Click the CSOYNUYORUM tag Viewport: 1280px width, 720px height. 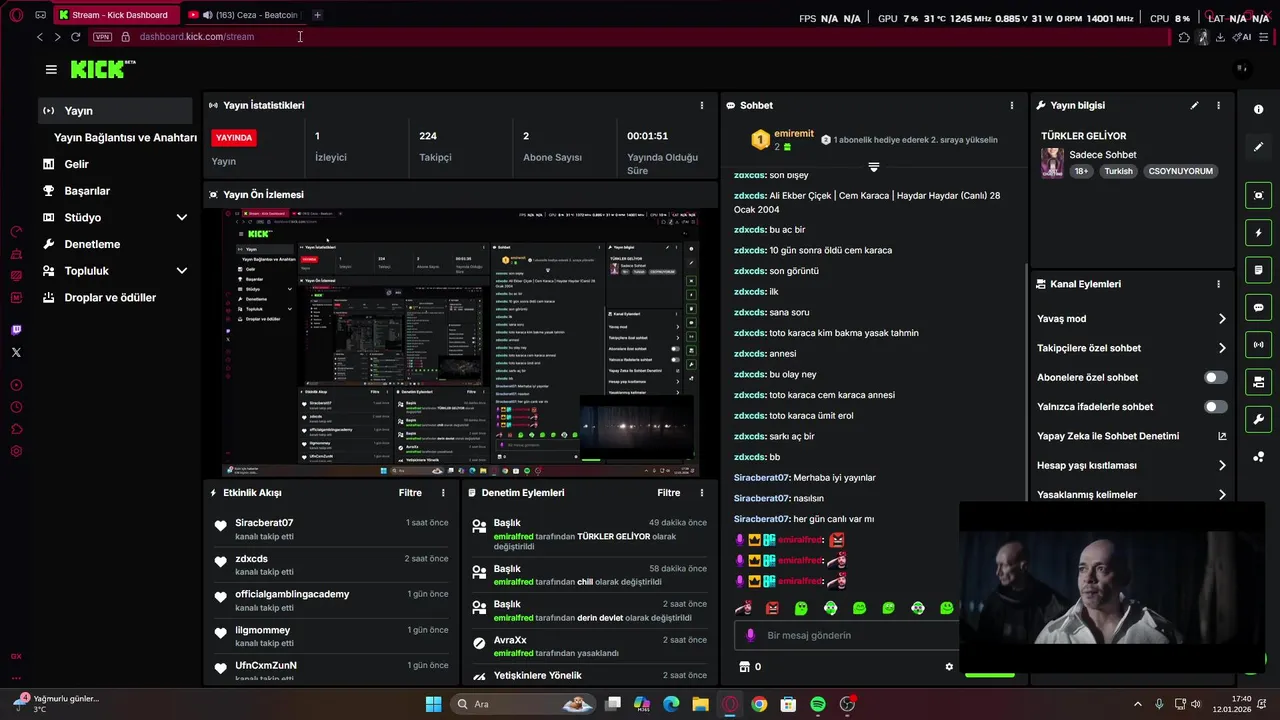pos(1181,171)
